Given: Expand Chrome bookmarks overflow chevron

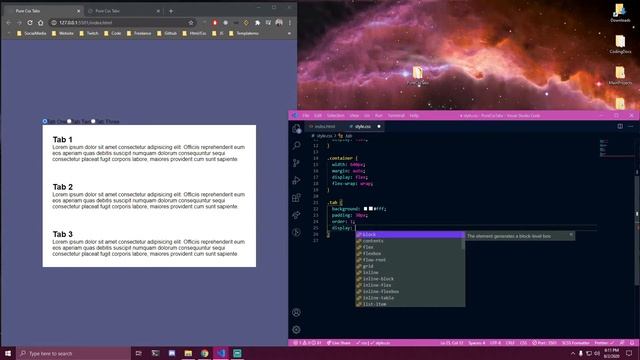Looking at the screenshot, I should pyautogui.click(x=289, y=33).
